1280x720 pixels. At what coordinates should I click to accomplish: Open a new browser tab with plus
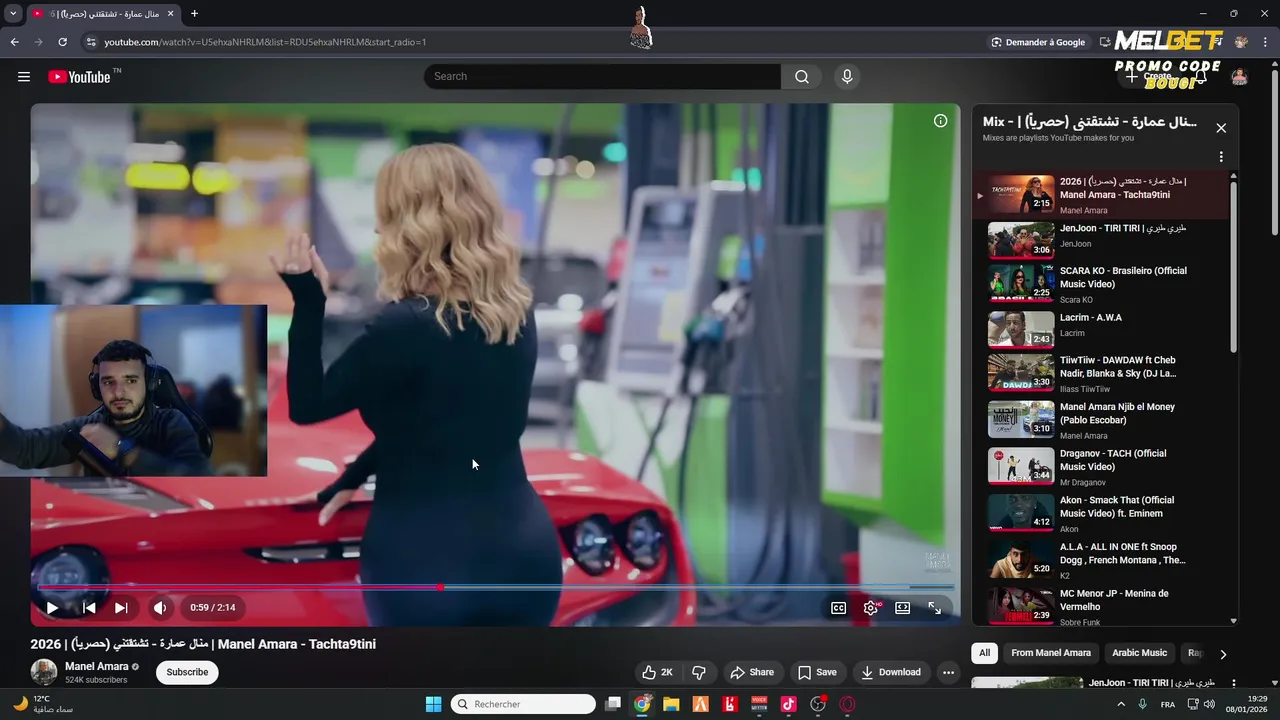[194, 14]
